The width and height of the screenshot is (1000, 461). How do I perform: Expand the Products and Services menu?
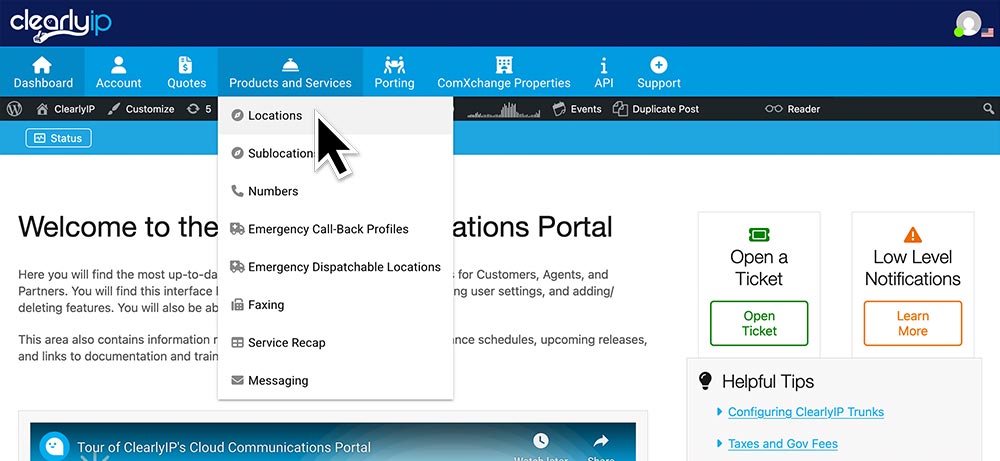[x=290, y=72]
